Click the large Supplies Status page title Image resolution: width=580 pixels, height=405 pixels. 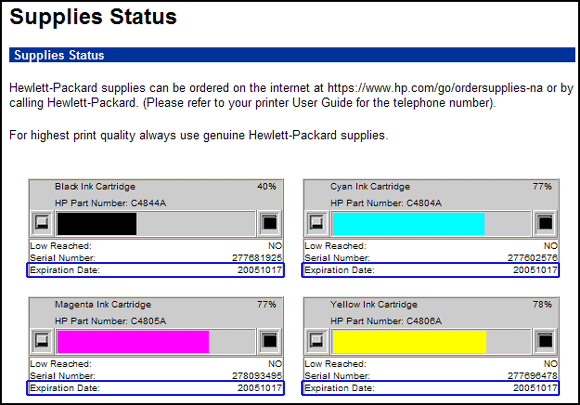93,17
